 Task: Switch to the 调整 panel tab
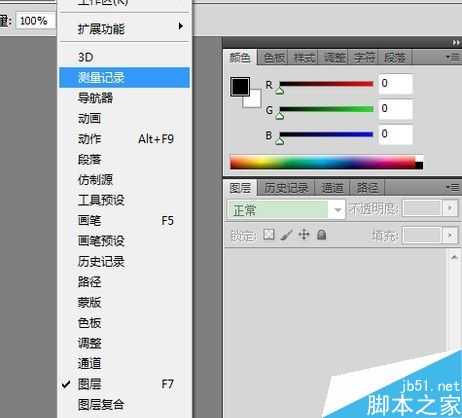[334, 58]
